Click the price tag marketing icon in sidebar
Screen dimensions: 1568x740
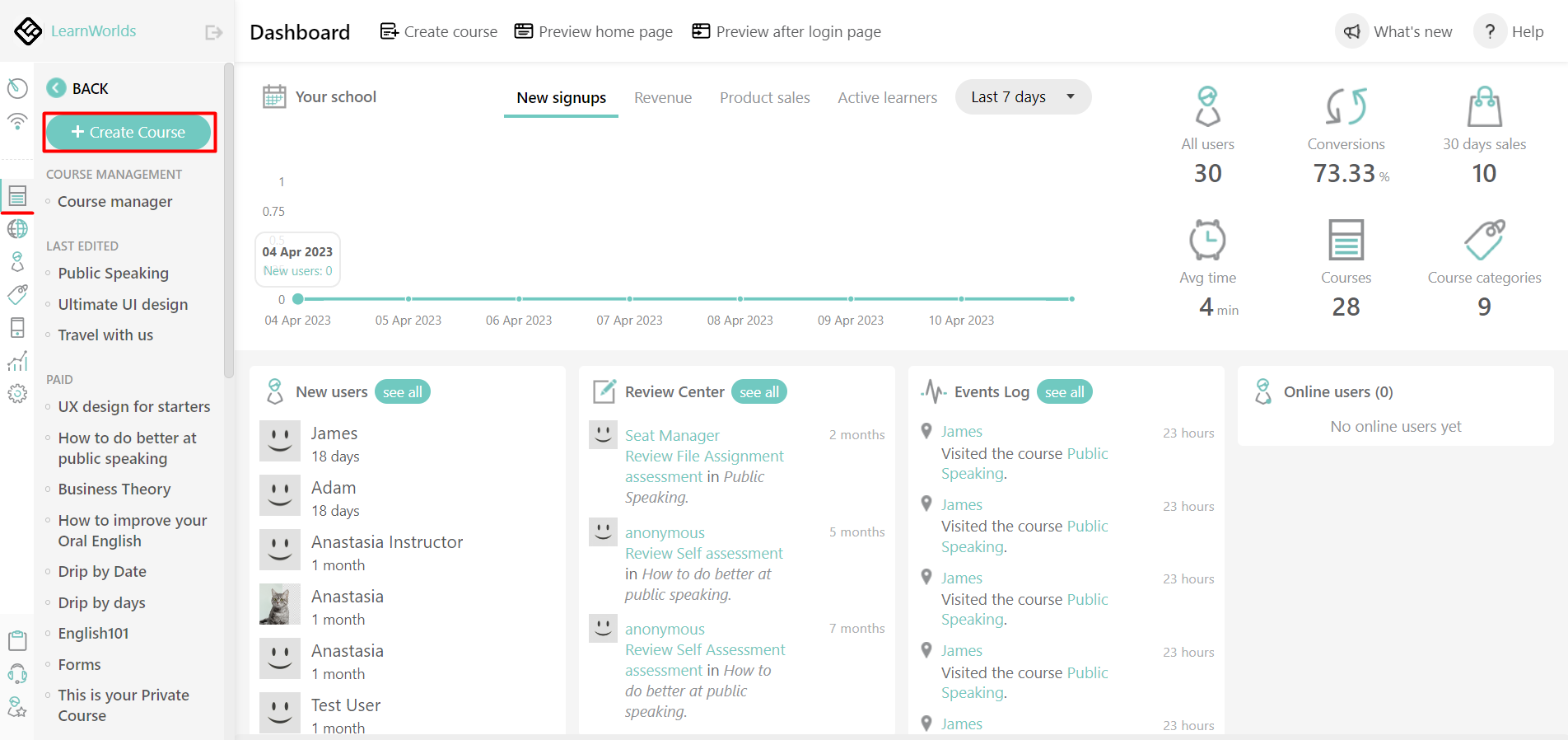(17, 294)
